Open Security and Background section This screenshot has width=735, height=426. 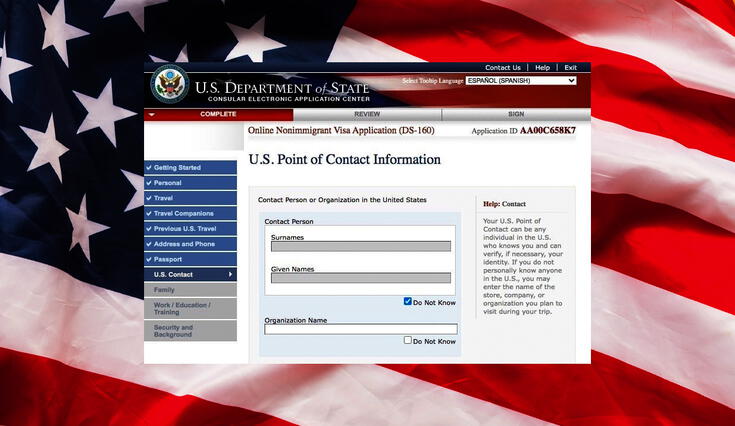coord(190,331)
